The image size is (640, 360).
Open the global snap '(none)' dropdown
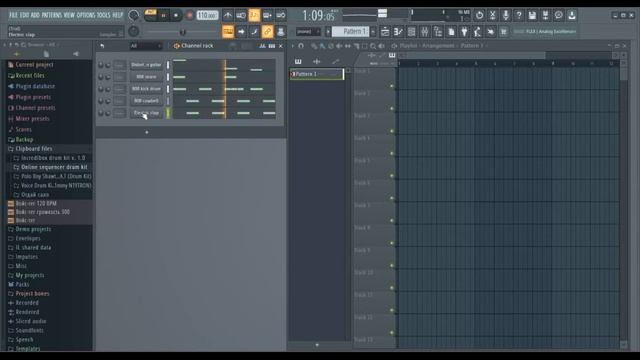pos(308,31)
